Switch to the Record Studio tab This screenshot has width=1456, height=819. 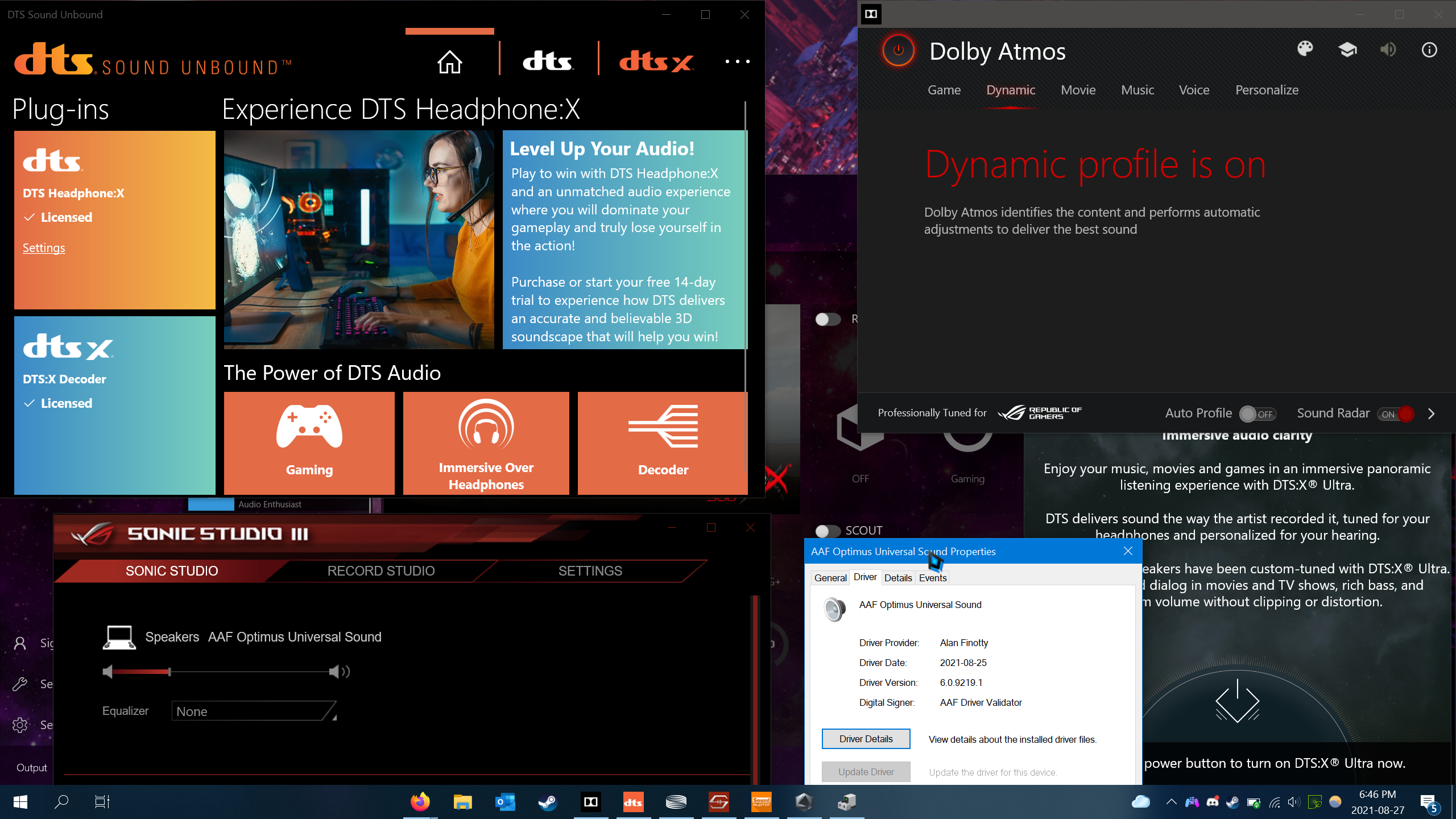pyautogui.click(x=381, y=571)
